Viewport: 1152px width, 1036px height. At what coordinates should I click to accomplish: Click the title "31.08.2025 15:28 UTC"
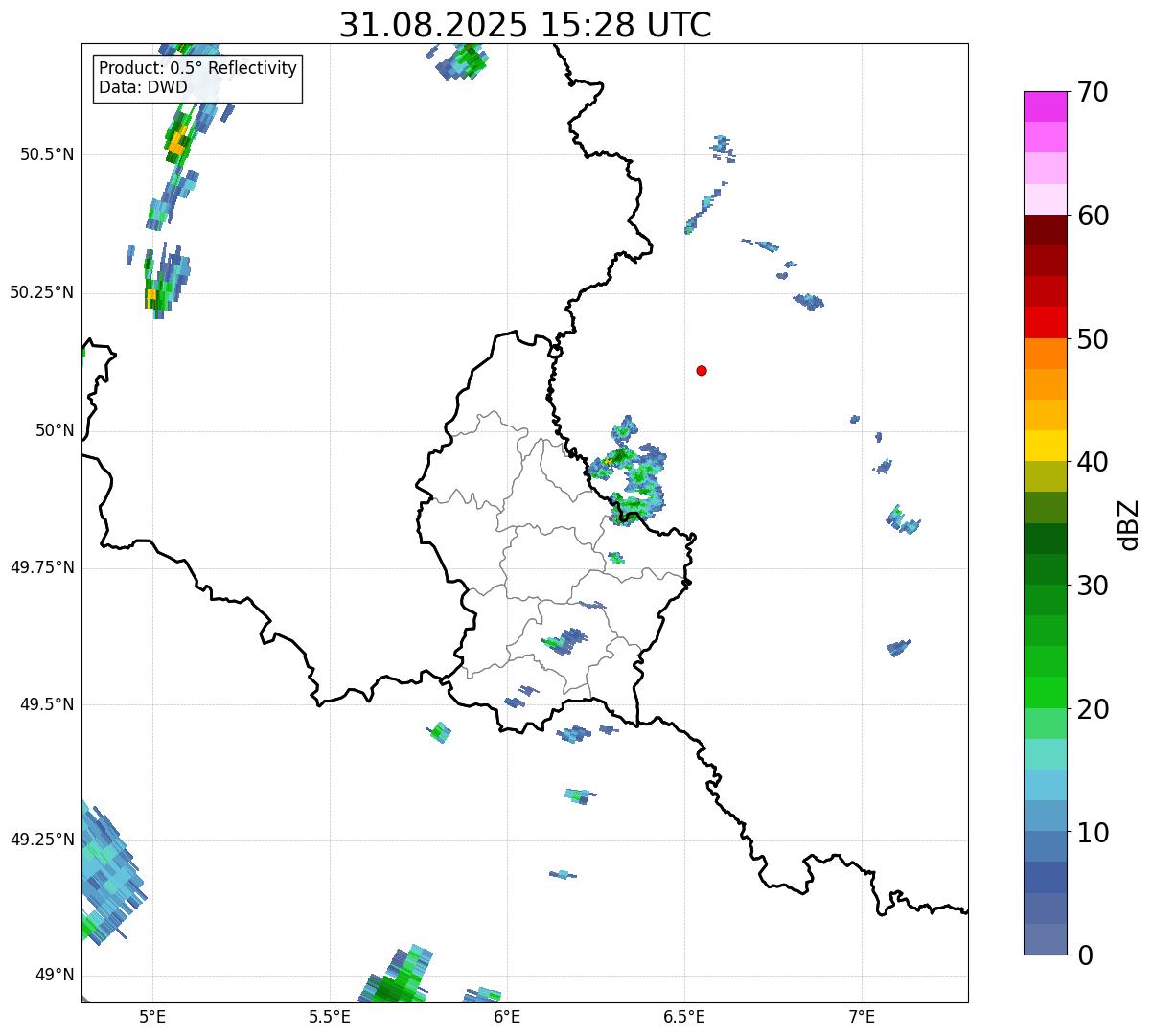click(525, 25)
